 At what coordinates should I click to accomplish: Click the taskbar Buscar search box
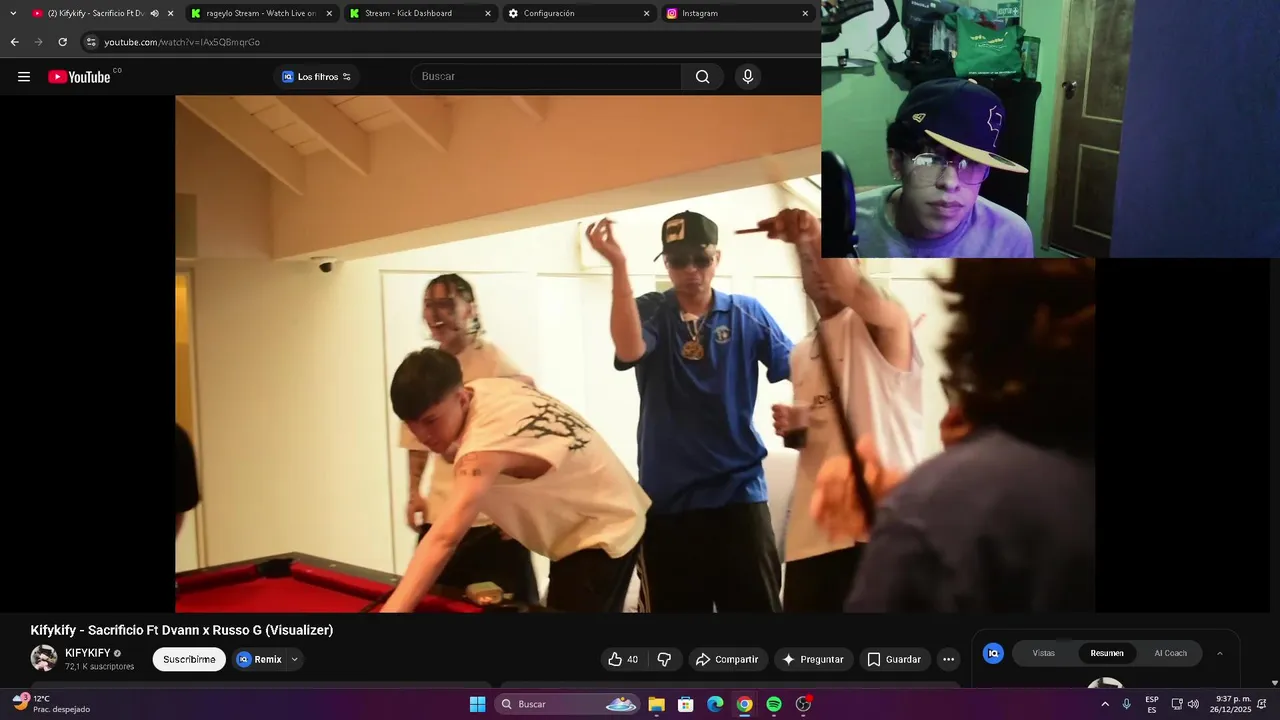click(x=568, y=704)
